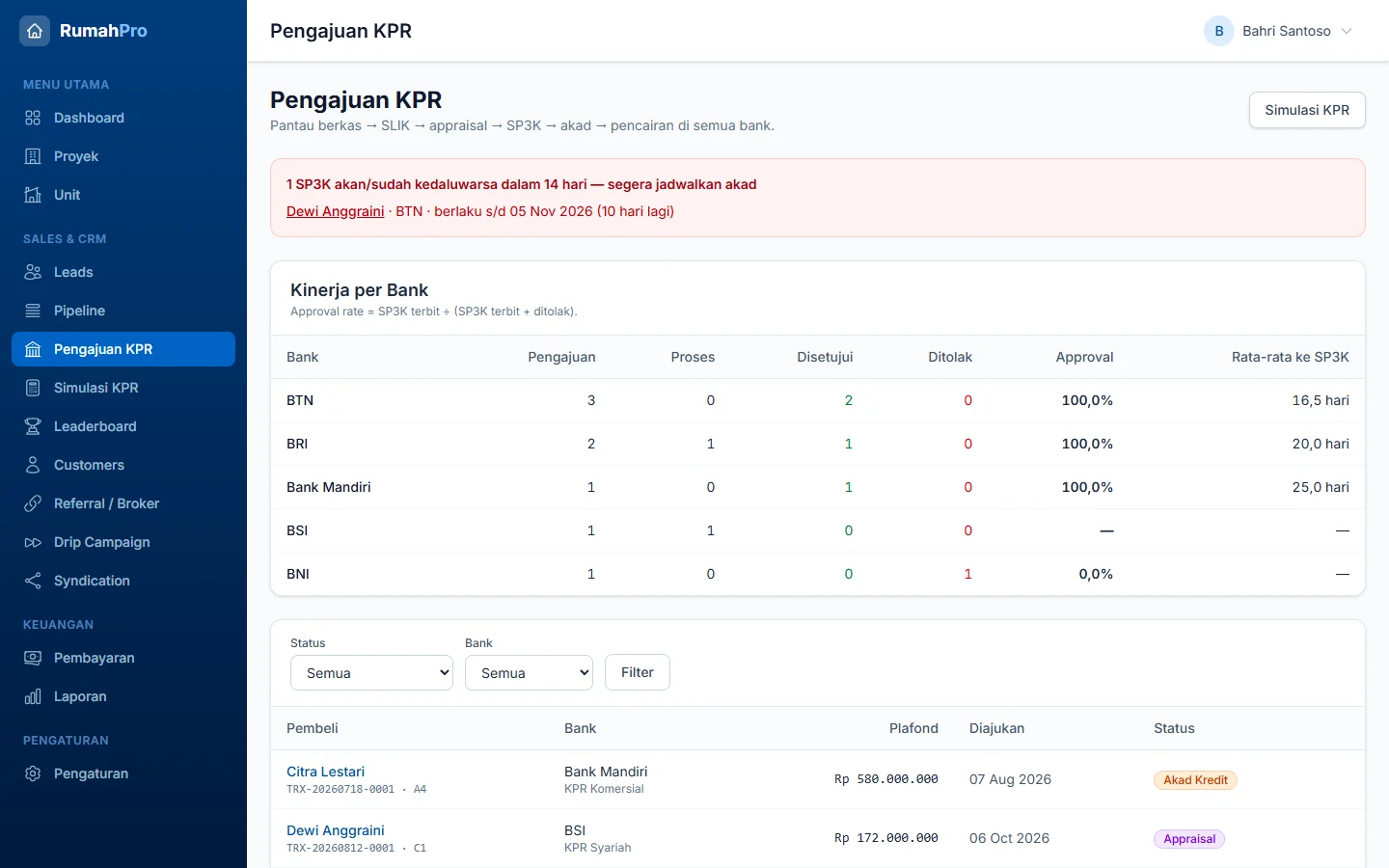Click the BNI approval 0,0% cell
Image resolution: width=1389 pixels, height=868 pixels.
point(1096,574)
